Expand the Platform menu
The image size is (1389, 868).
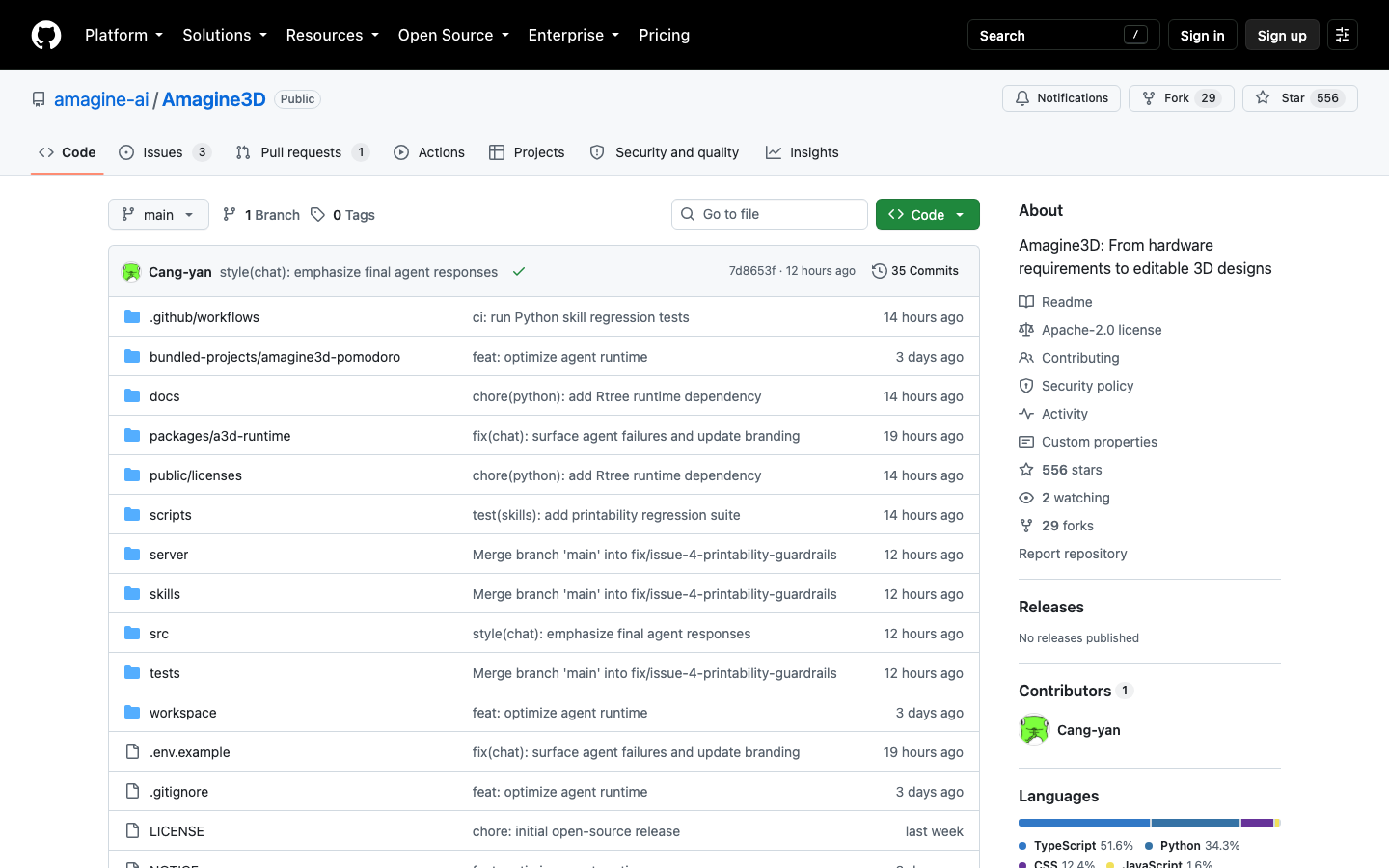(x=124, y=35)
